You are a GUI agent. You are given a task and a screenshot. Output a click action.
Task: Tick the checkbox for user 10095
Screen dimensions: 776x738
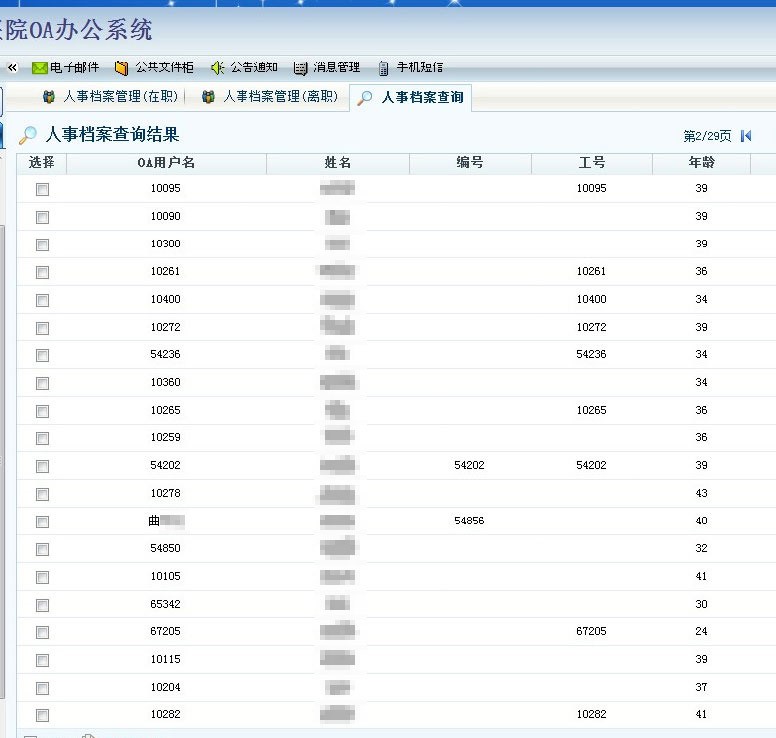tap(43, 189)
